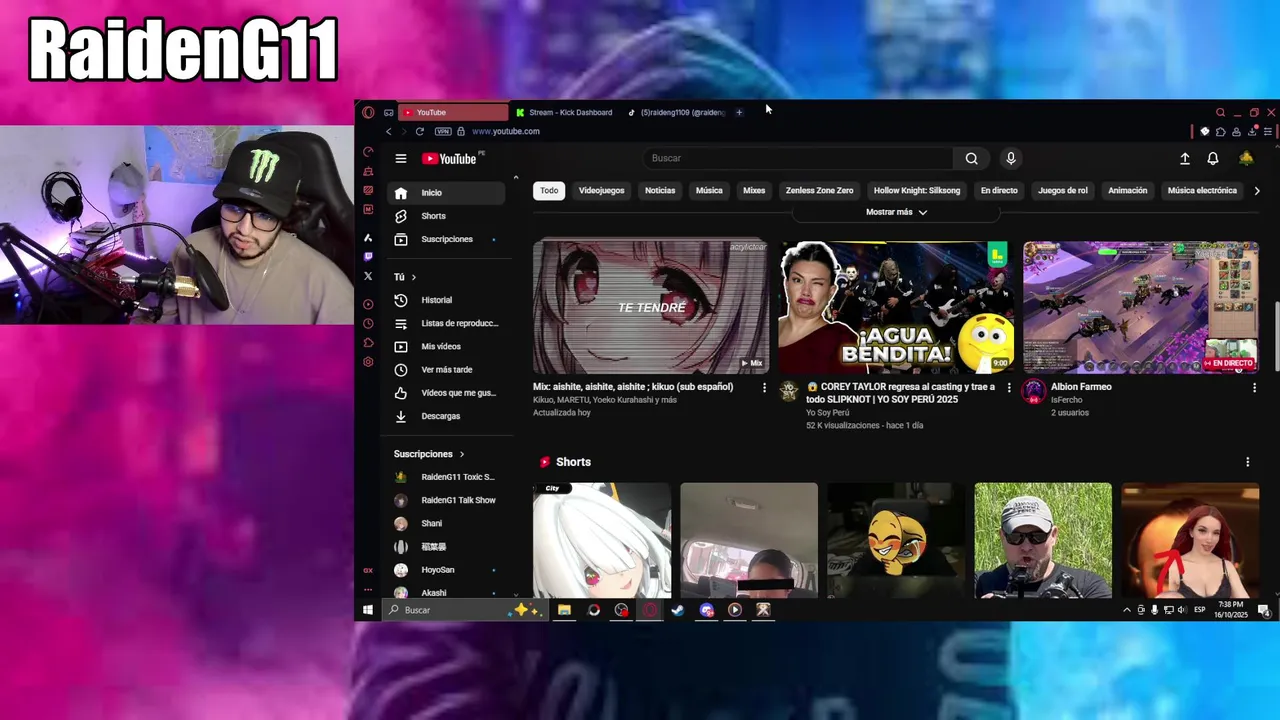This screenshot has width=1280, height=720.
Task: Open new tab with the plus button
Action: (739, 112)
